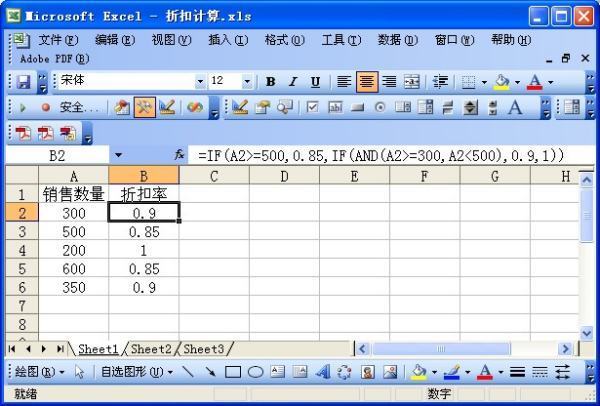Click the Insert Function fx icon
600x406 pixels.
click(x=180, y=155)
